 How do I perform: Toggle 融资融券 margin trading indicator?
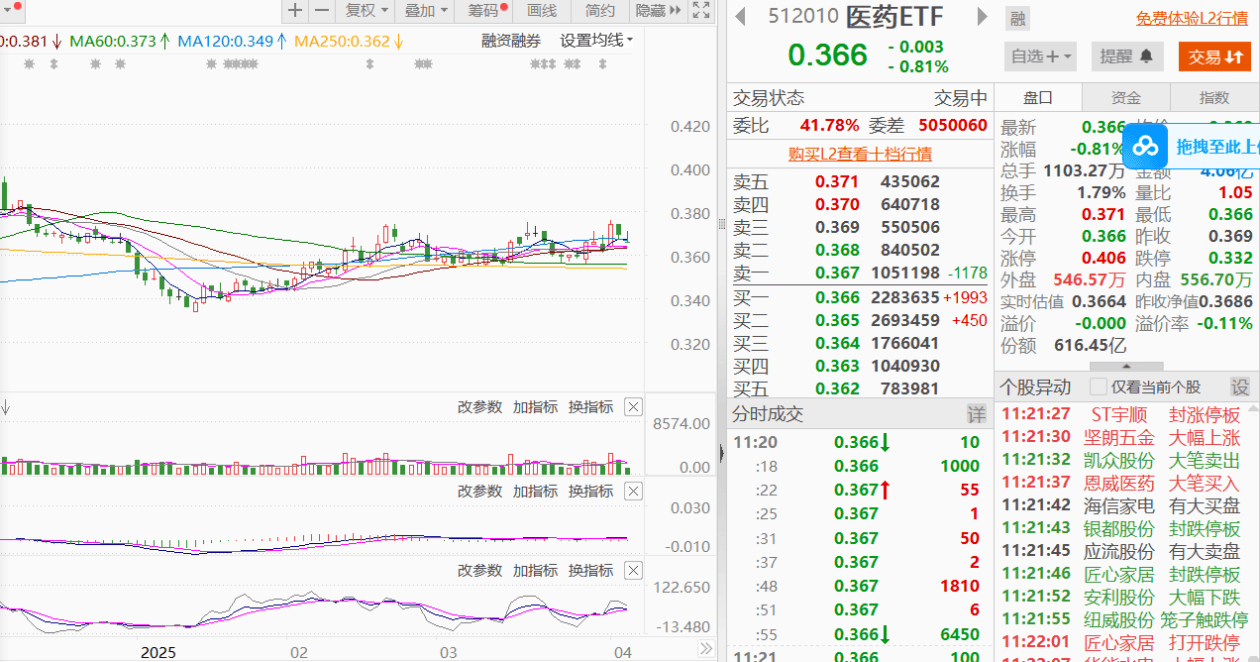pyautogui.click(x=510, y=41)
